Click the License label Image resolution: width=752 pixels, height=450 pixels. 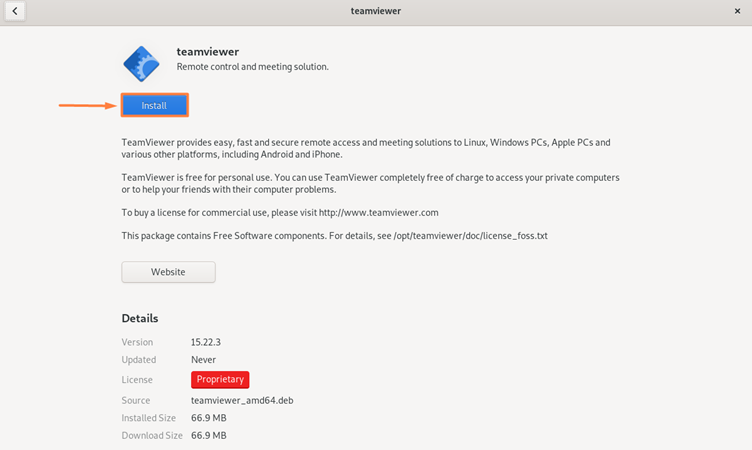137,380
